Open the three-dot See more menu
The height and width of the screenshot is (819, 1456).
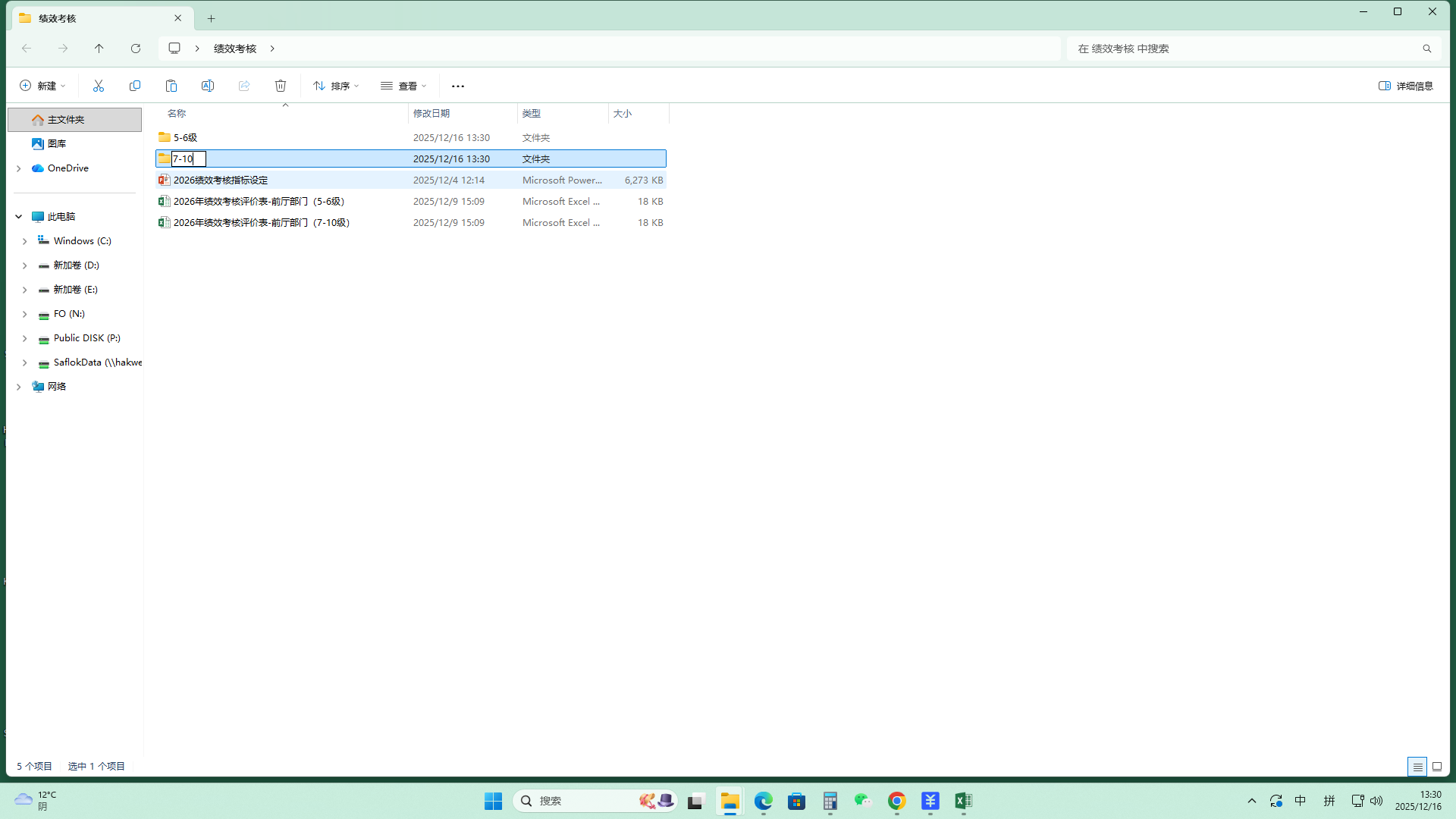click(x=458, y=86)
